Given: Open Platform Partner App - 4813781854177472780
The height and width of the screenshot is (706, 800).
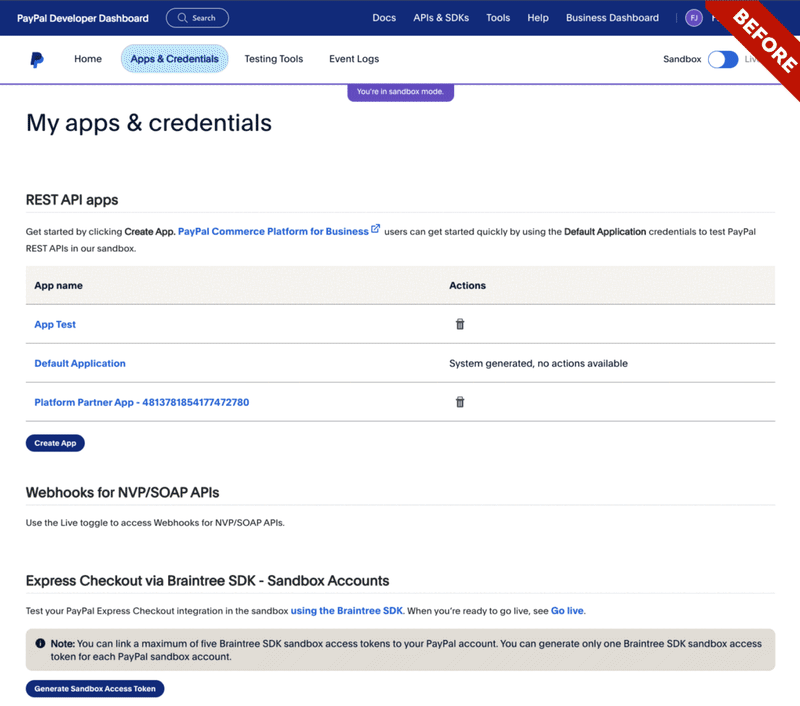Looking at the screenshot, I should tap(142, 402).
